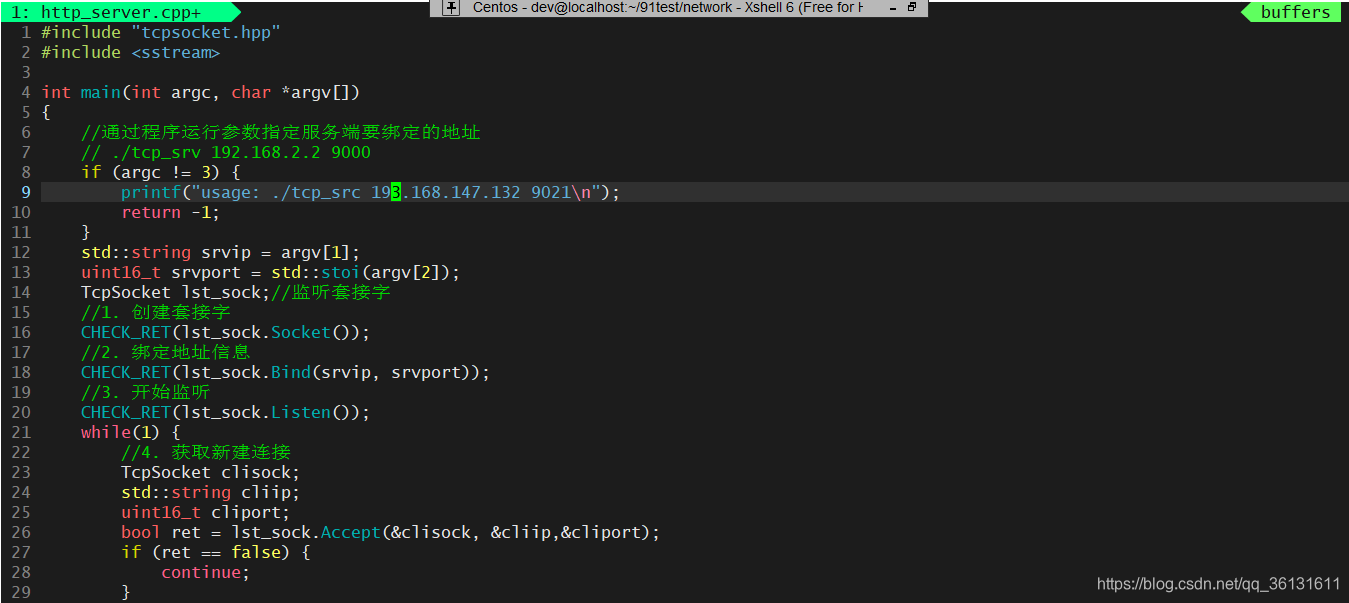Click 'if (ret == false) {' line
The width and height of the screenshot is (1349, 603).
point(216,552)
